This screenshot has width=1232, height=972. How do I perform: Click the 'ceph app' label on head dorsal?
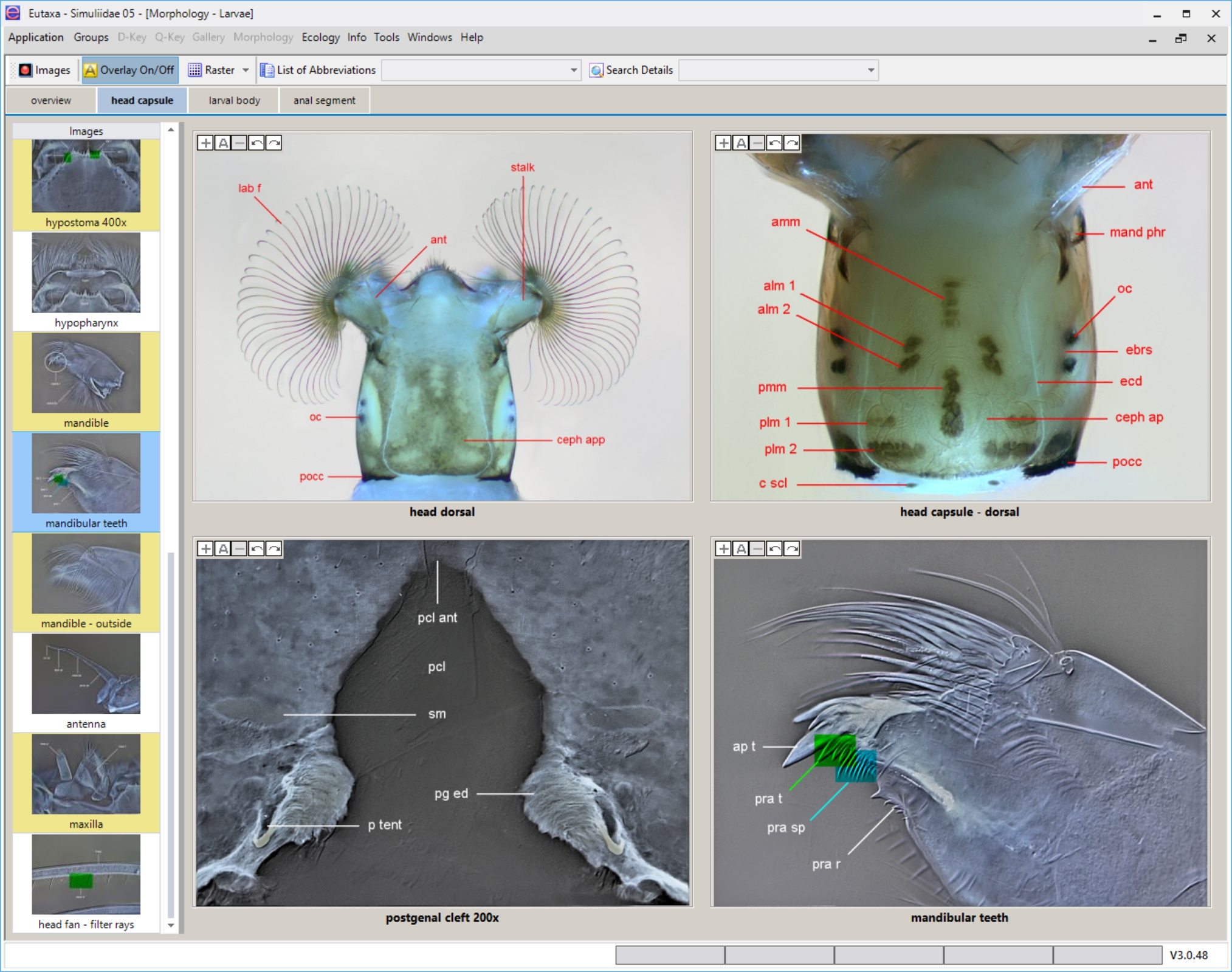(580, 439)
